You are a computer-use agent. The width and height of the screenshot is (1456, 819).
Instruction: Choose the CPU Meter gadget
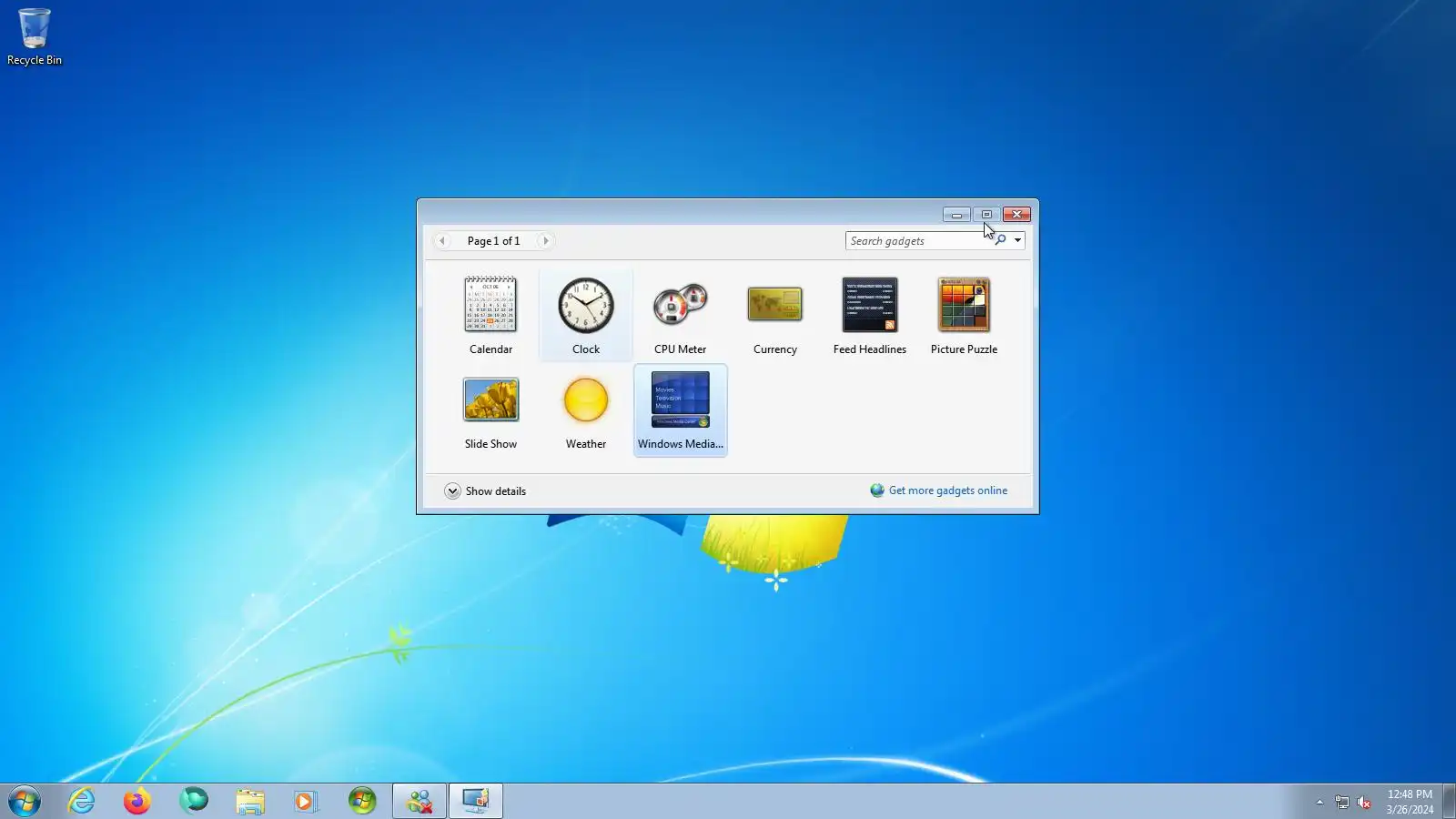680,316
